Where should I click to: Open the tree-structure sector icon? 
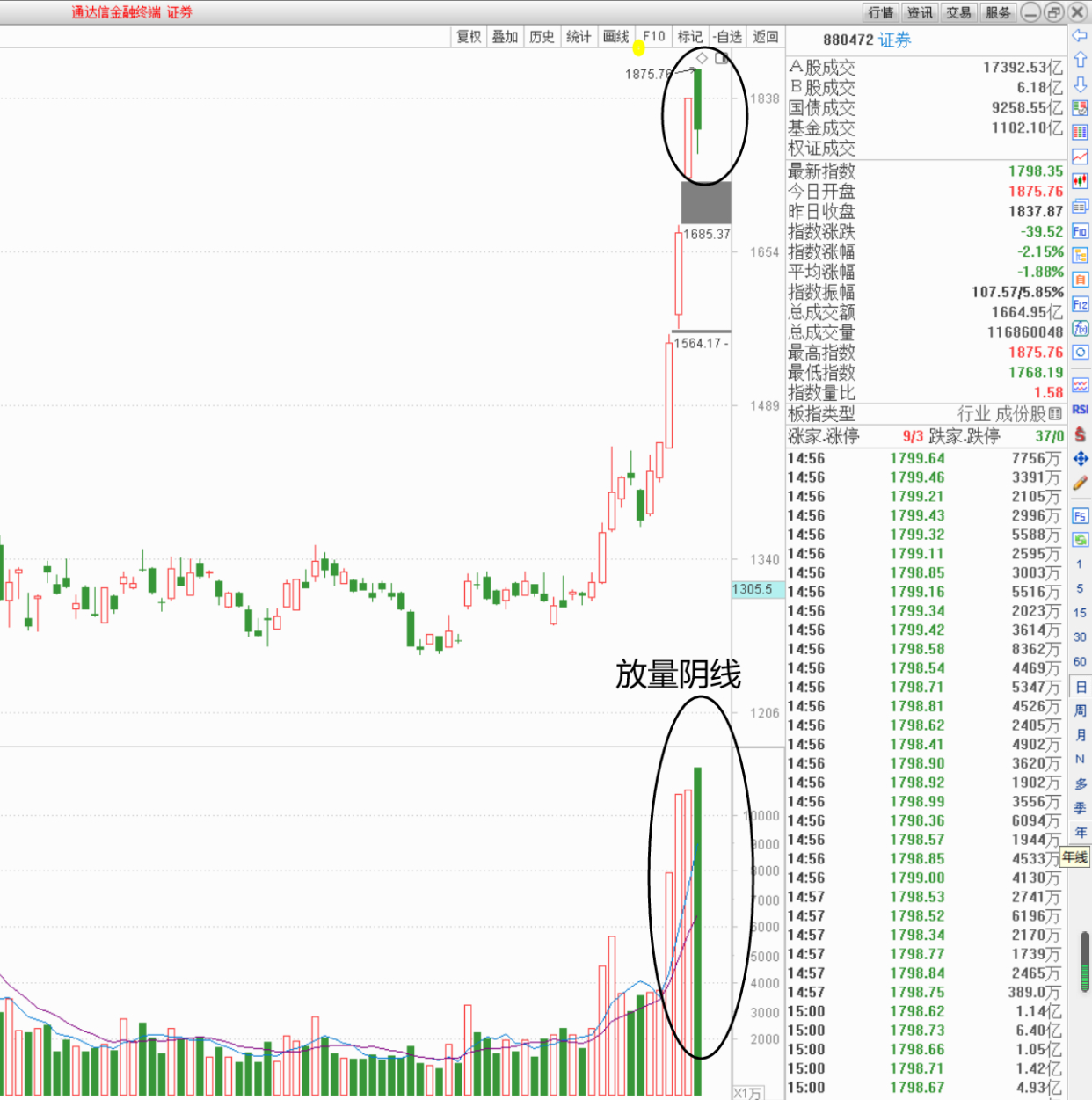tap(1080, 255)
